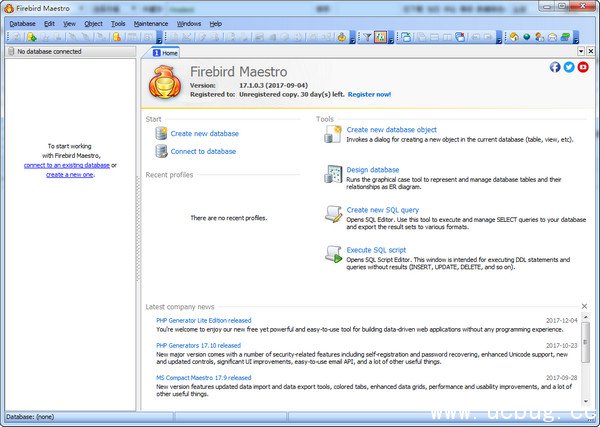600x427 pixels.
Task: Switch to the Home tab
Action: click(x=168, y=52)
